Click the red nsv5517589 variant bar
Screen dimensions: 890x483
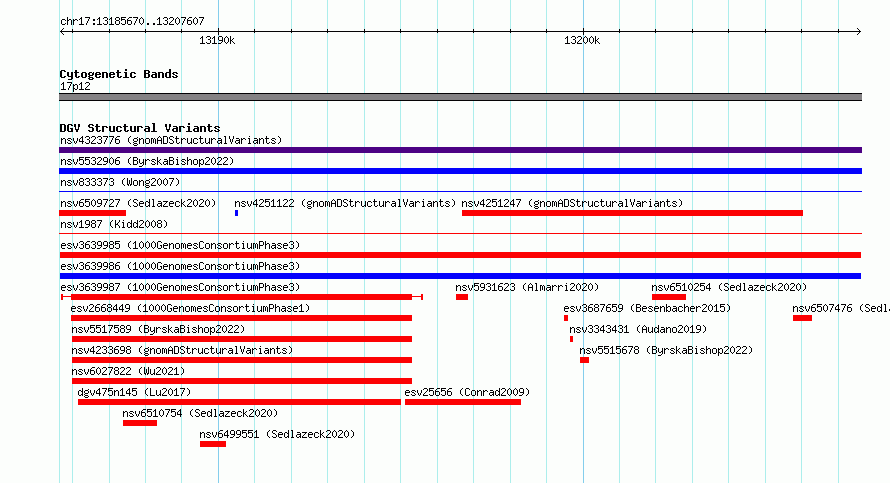[x=242, y=339]
